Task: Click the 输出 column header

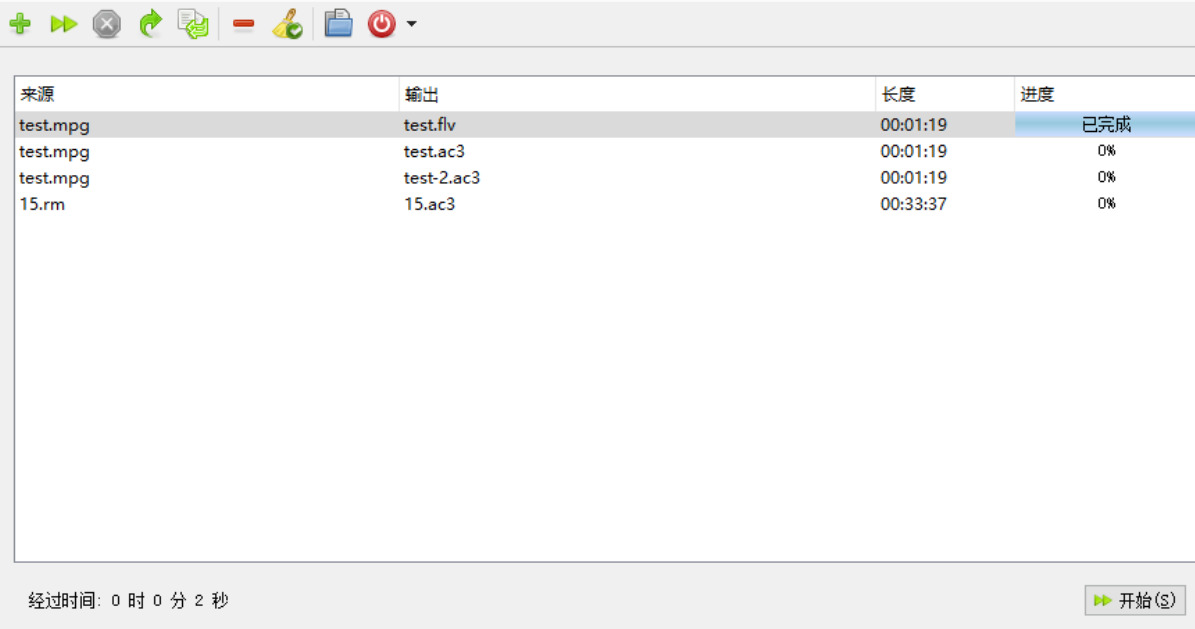Action: (637, 95)
